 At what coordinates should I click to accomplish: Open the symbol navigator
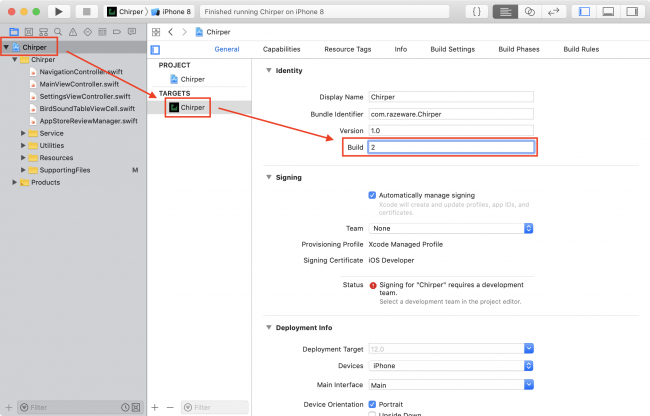tap(43, 32)
